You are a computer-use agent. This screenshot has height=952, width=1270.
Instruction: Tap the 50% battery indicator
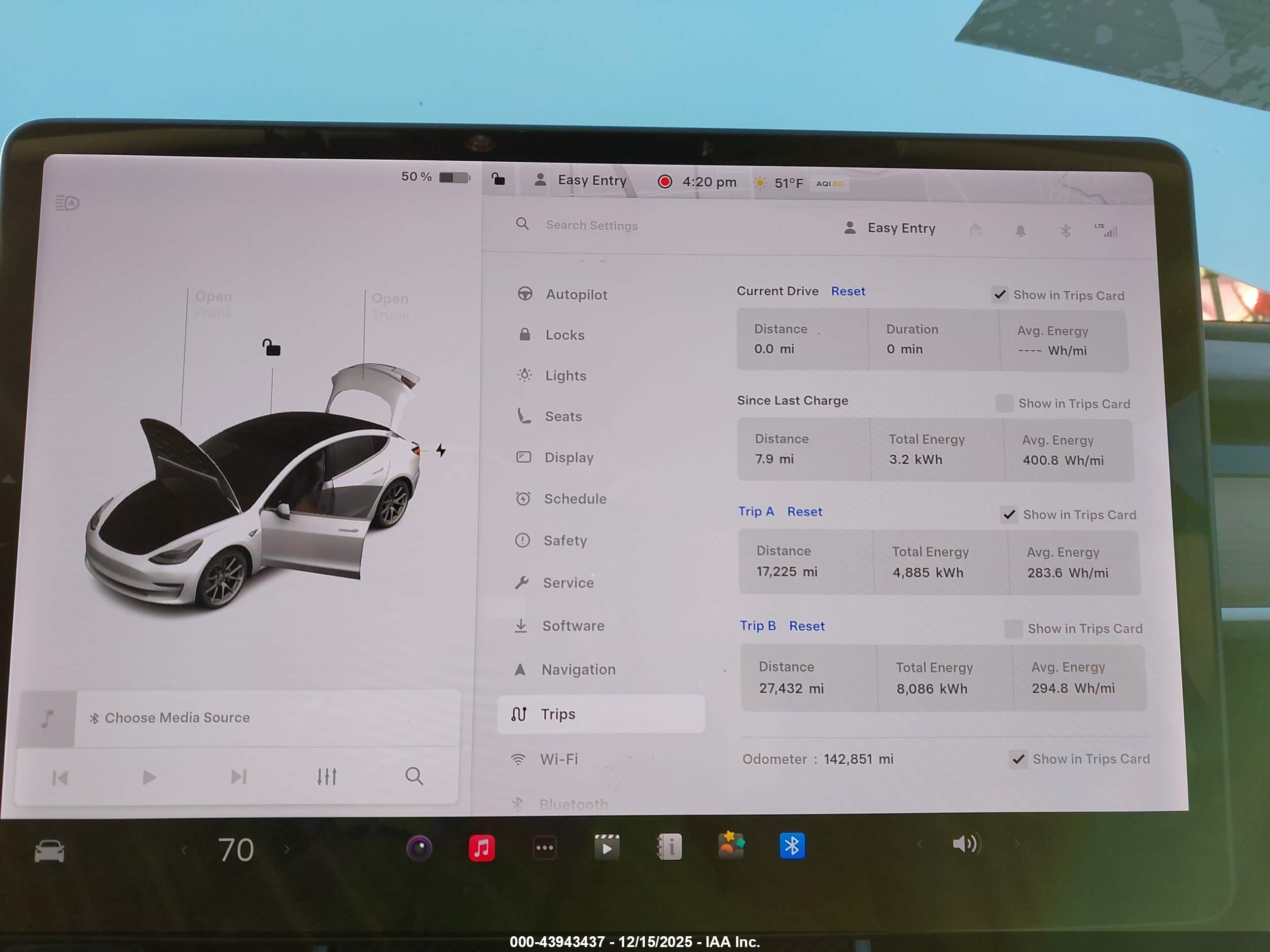(436, 177)
